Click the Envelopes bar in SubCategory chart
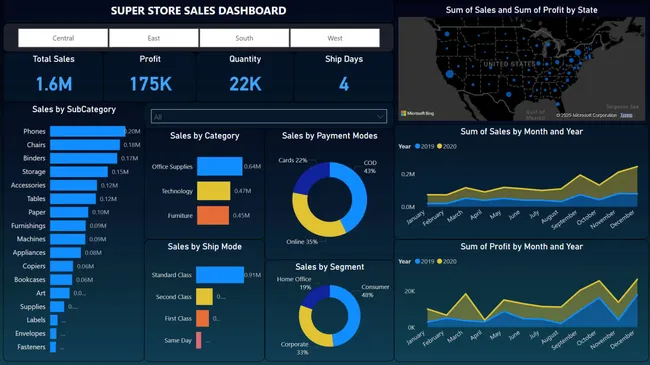Viewport: 650px width, 365px height. point(53,333)
